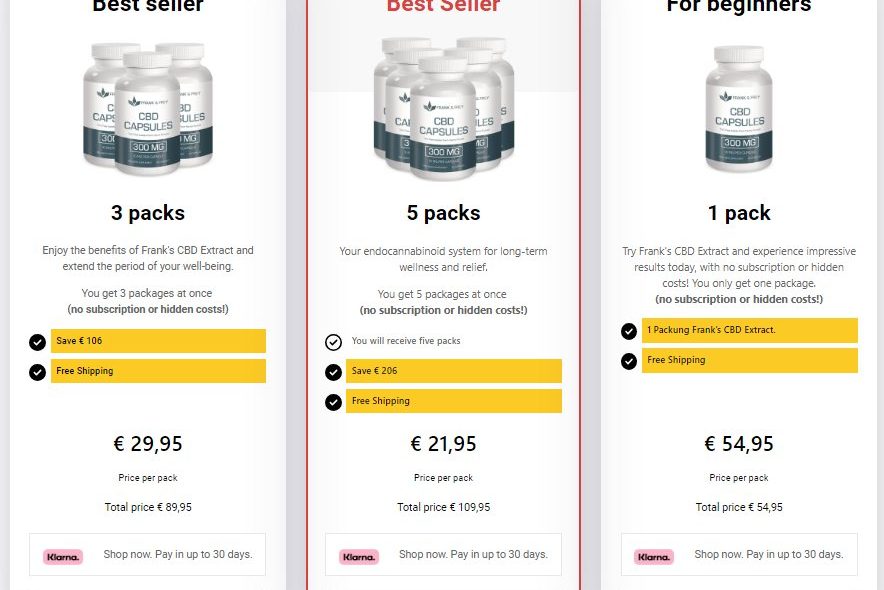Image resolution: width=884 pixels, height=590 pixels.
Task: Click the € 54,95 price per pack
Action: tap(739, 444)
